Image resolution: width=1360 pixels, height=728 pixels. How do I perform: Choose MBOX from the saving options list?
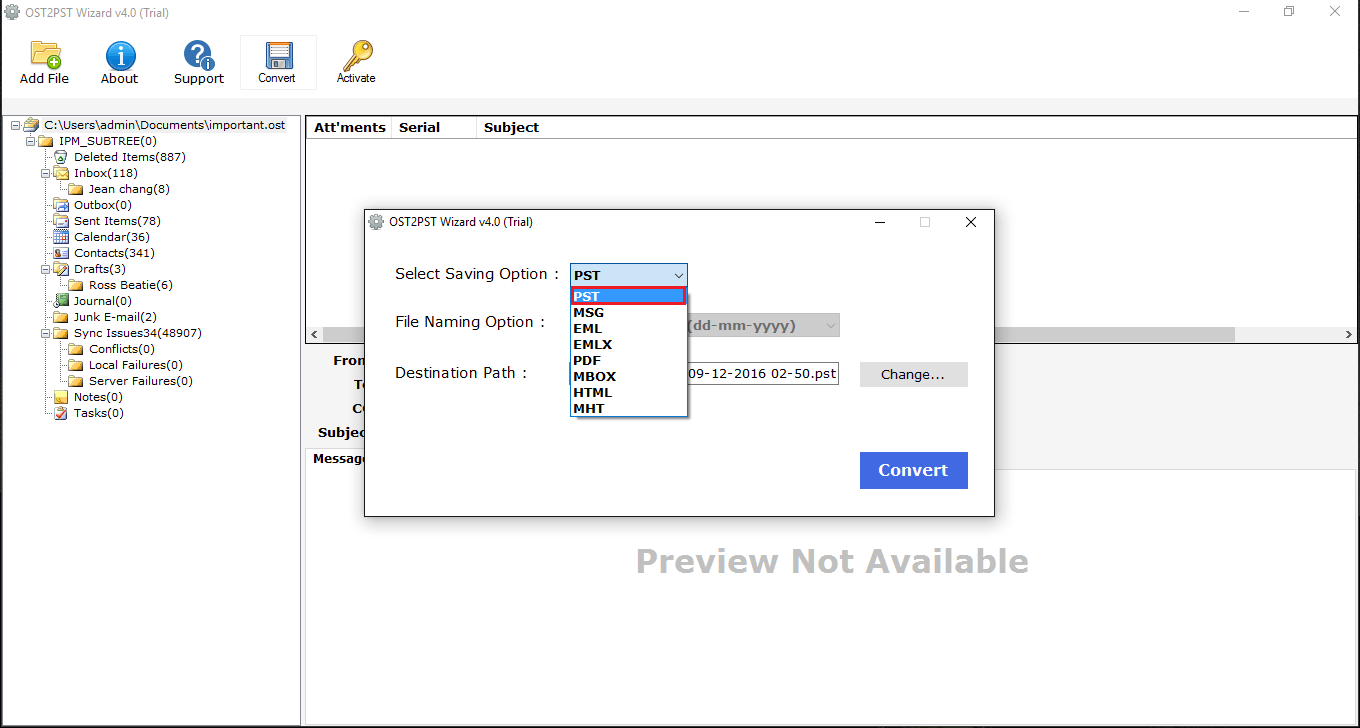(x=595, y=376)
